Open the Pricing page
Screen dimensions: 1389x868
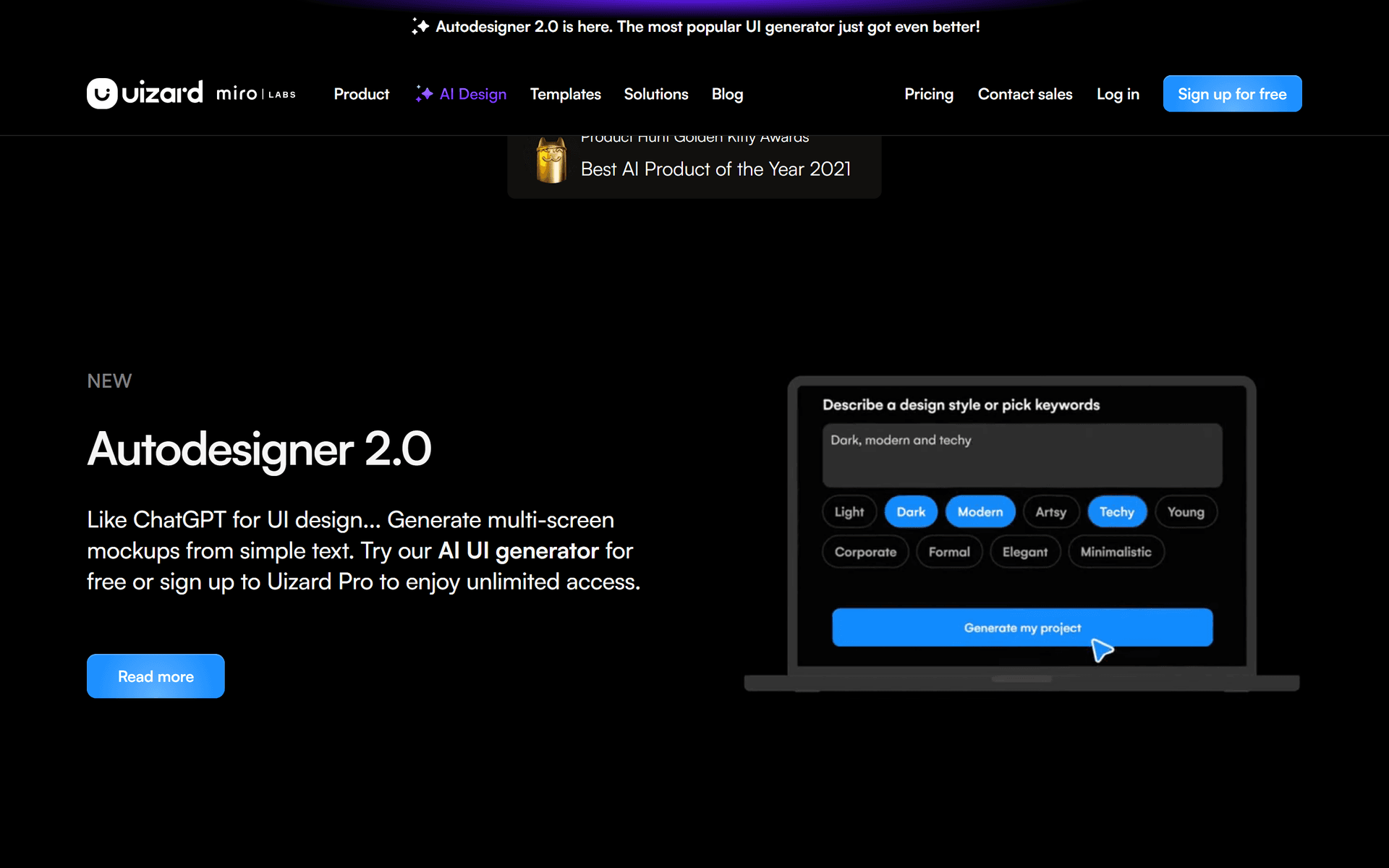(x=929, y=94)
